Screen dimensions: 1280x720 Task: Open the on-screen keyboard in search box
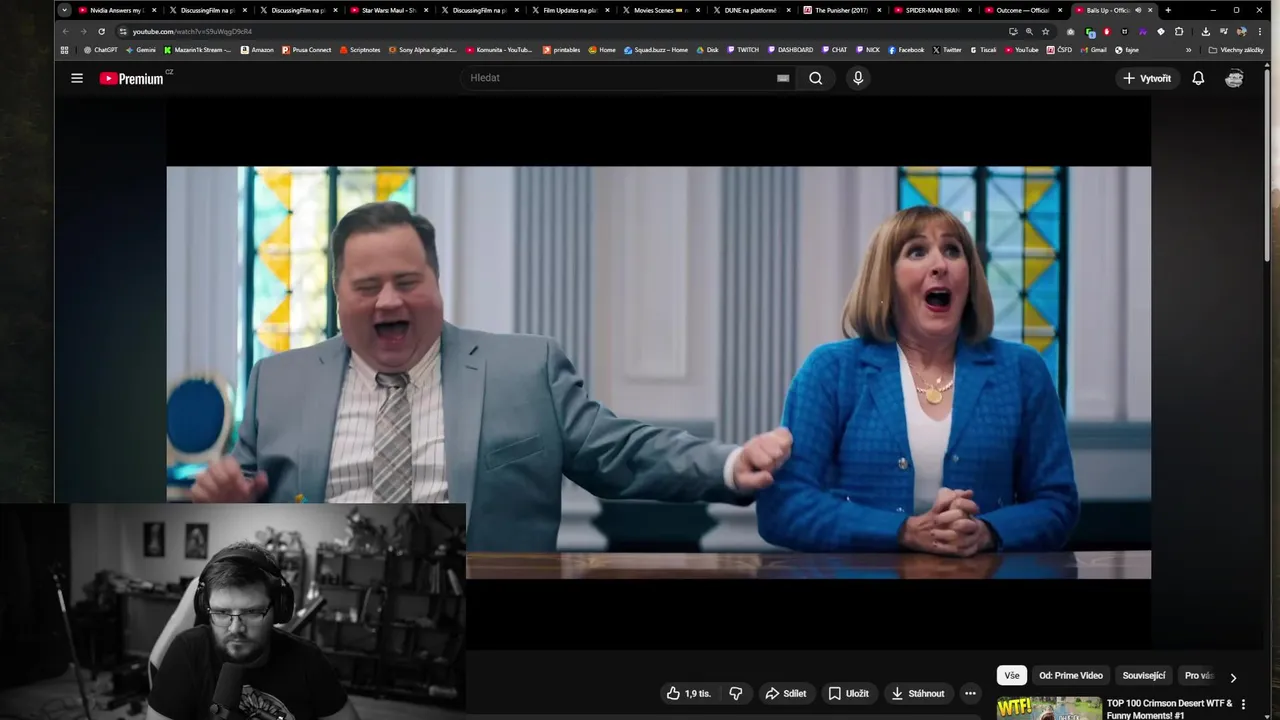(783, 78)
